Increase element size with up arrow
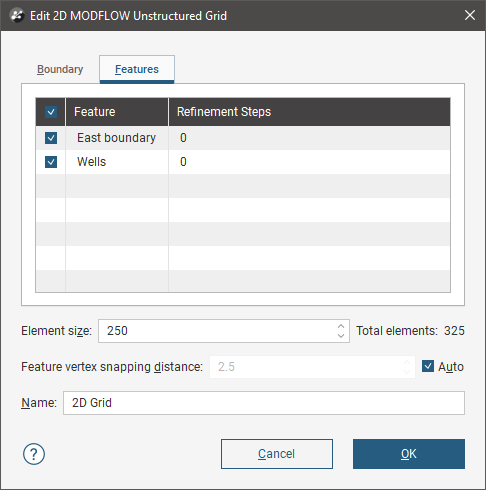 341,326
